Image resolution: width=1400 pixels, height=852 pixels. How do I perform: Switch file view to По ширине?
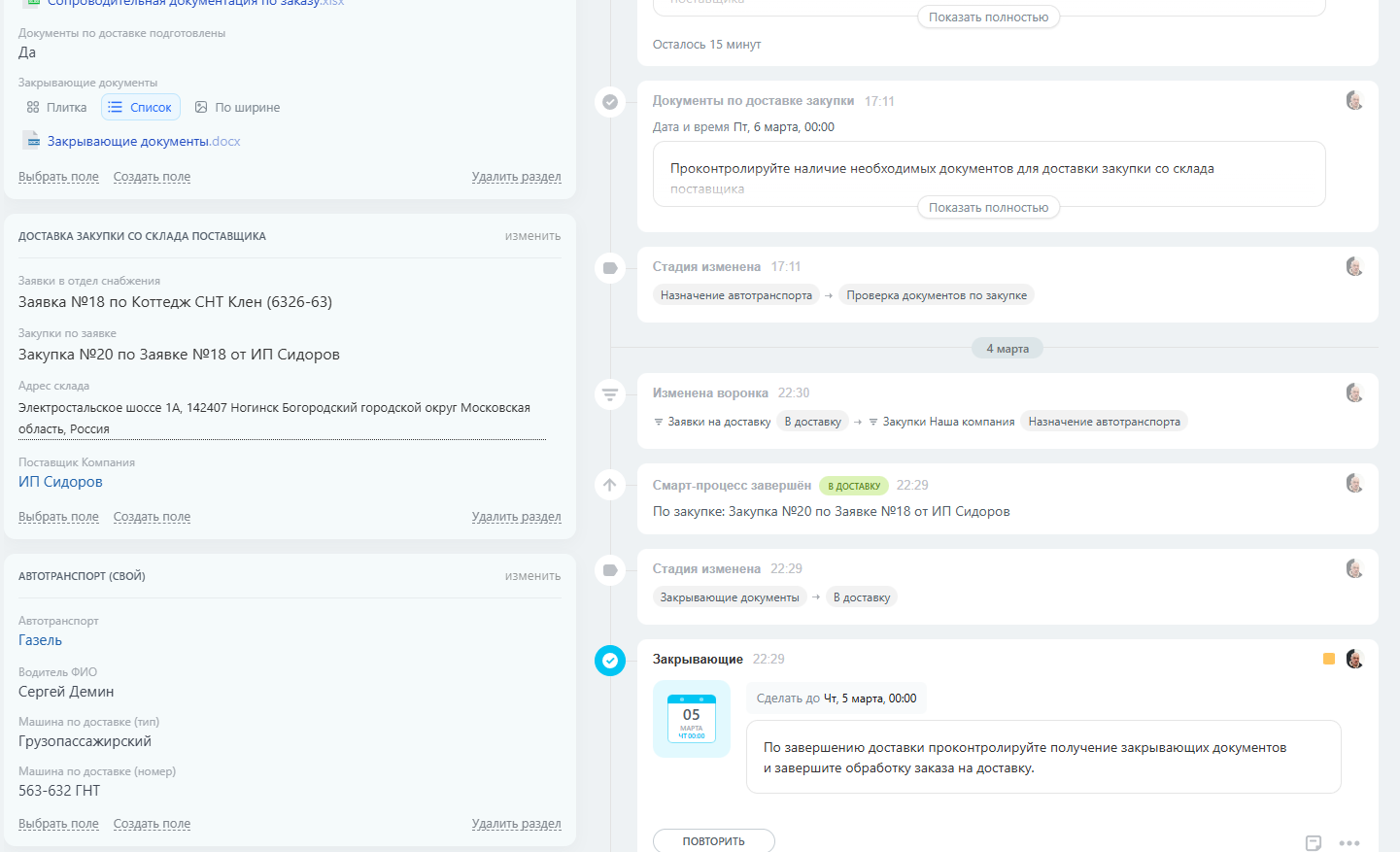point(238,107)
